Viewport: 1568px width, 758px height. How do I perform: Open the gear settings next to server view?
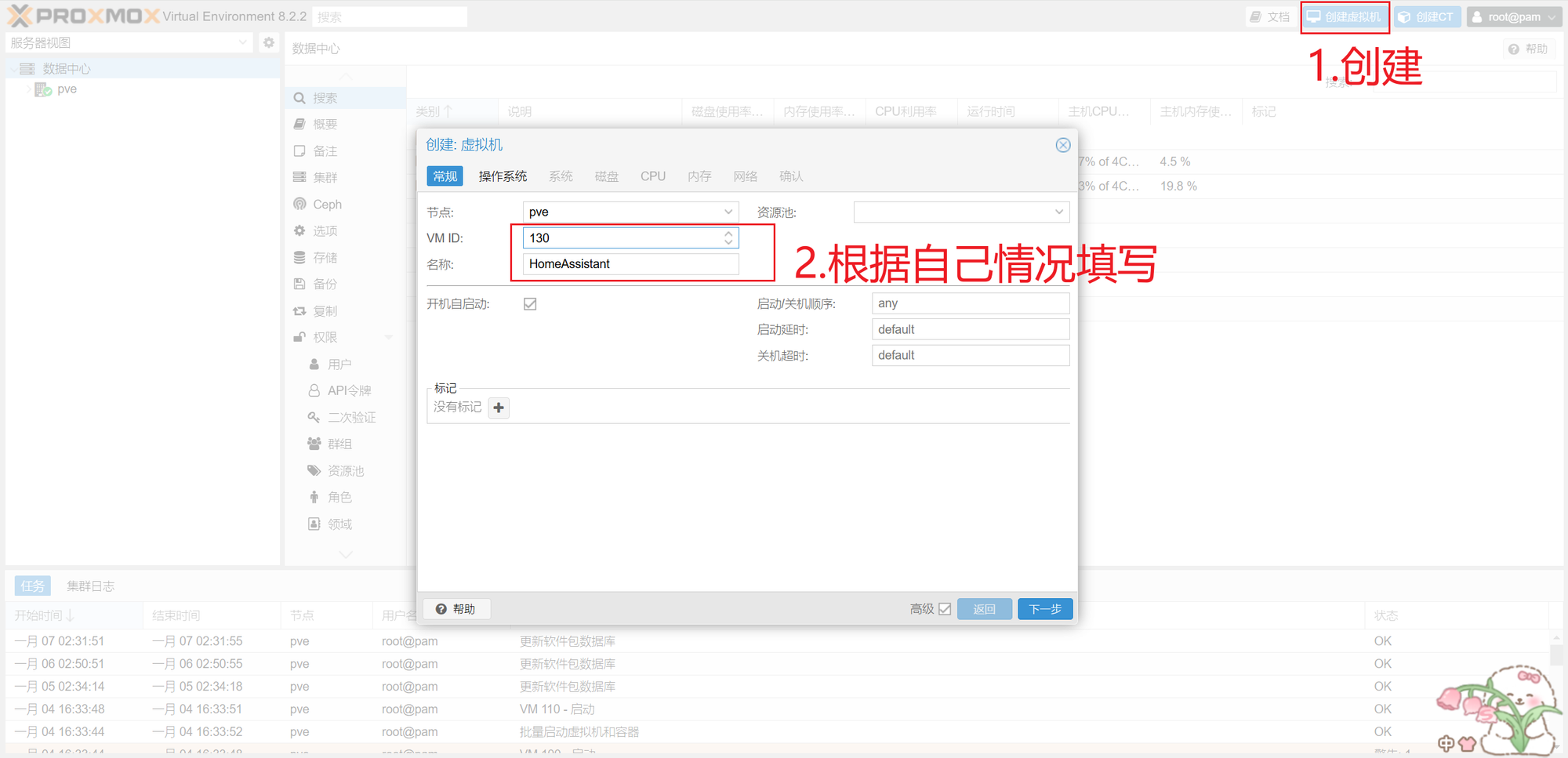coord(269,42)
